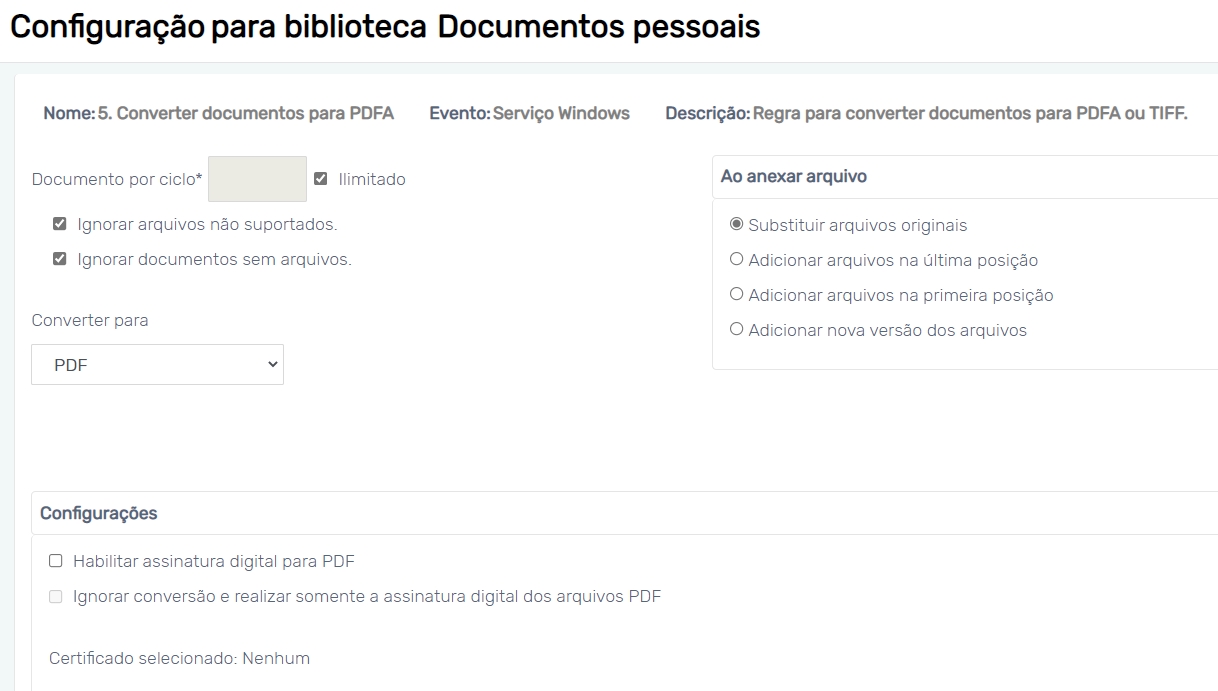Click the 'Ignorar conversão' digital signature checkbox
The width and height of the screenshot is (1218, 691).
coord(56,597)
